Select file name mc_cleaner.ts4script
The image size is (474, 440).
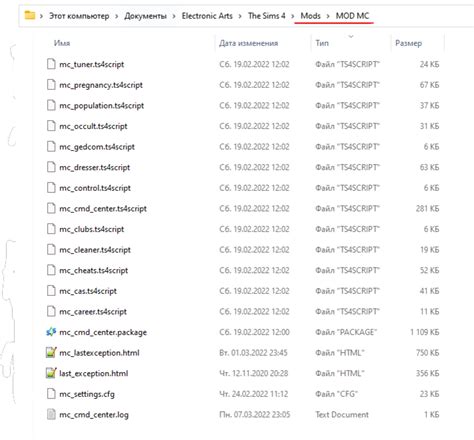point(95,250)
